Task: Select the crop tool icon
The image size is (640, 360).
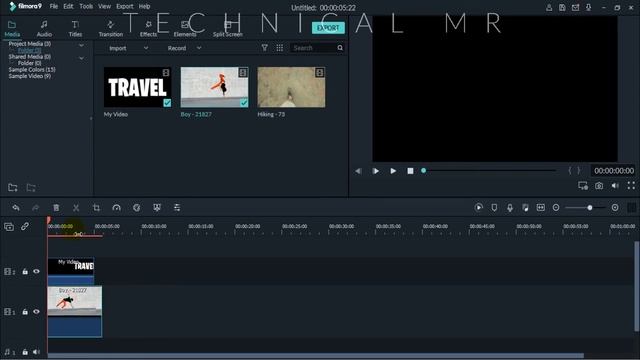Action: coord(96,208)
